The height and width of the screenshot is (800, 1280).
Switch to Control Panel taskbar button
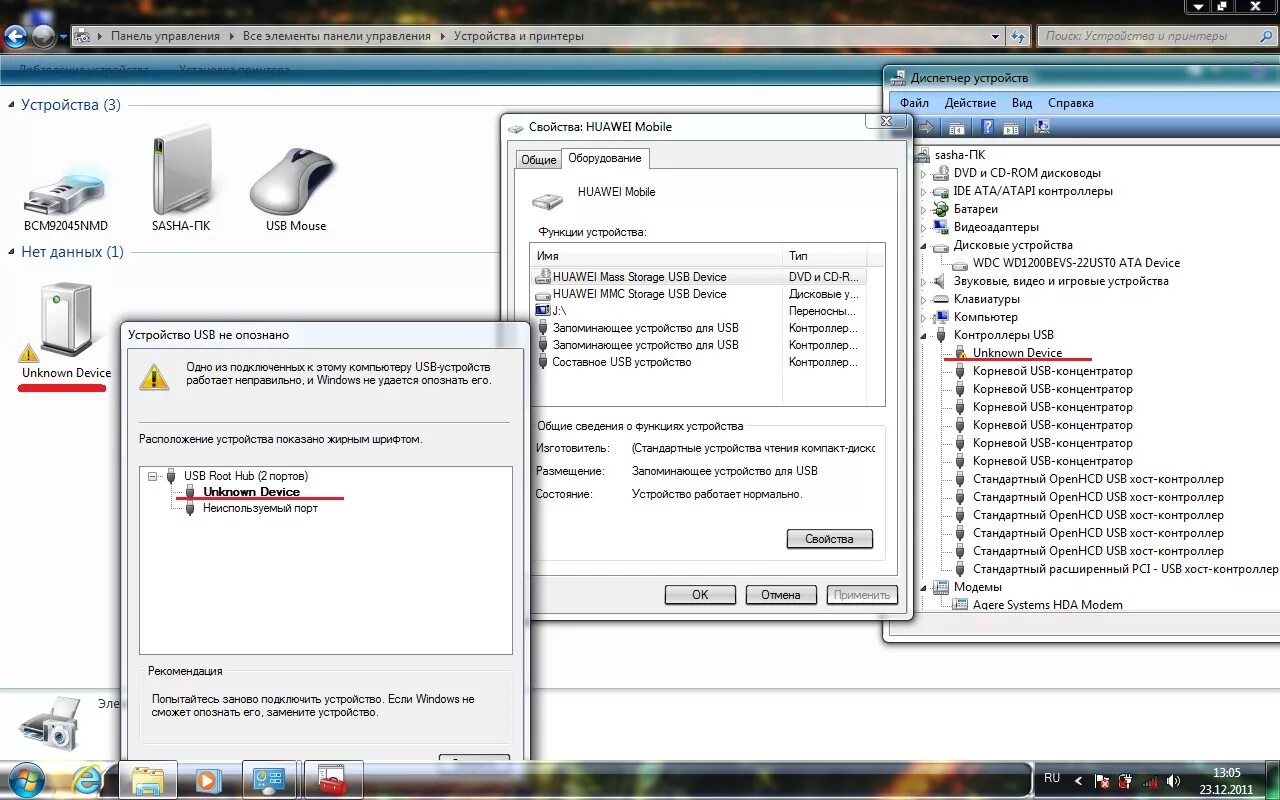(270, 780)
